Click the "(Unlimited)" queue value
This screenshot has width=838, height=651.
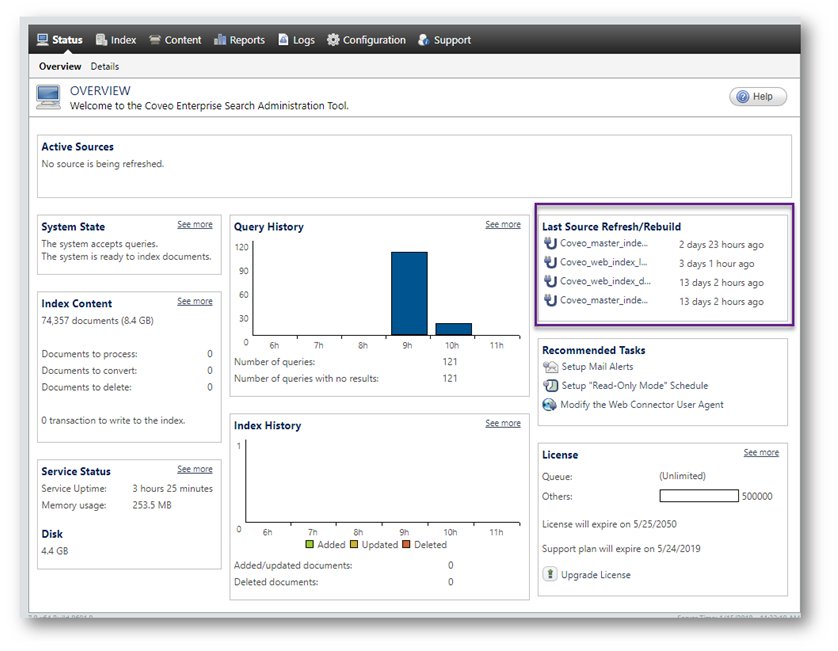pyautogui.click(x=682, y=476)
